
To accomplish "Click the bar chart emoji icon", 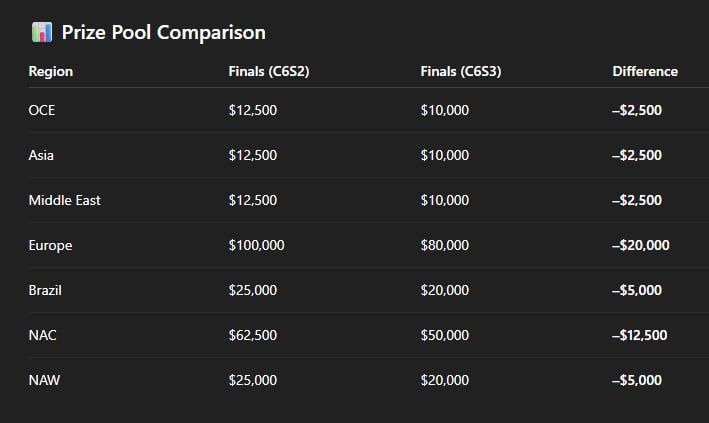I will [41, 33].
